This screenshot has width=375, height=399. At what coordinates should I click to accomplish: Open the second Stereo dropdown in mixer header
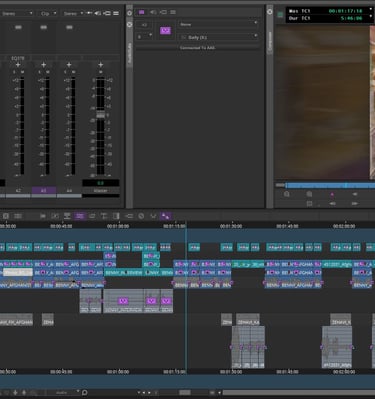(x=73, y=14)
